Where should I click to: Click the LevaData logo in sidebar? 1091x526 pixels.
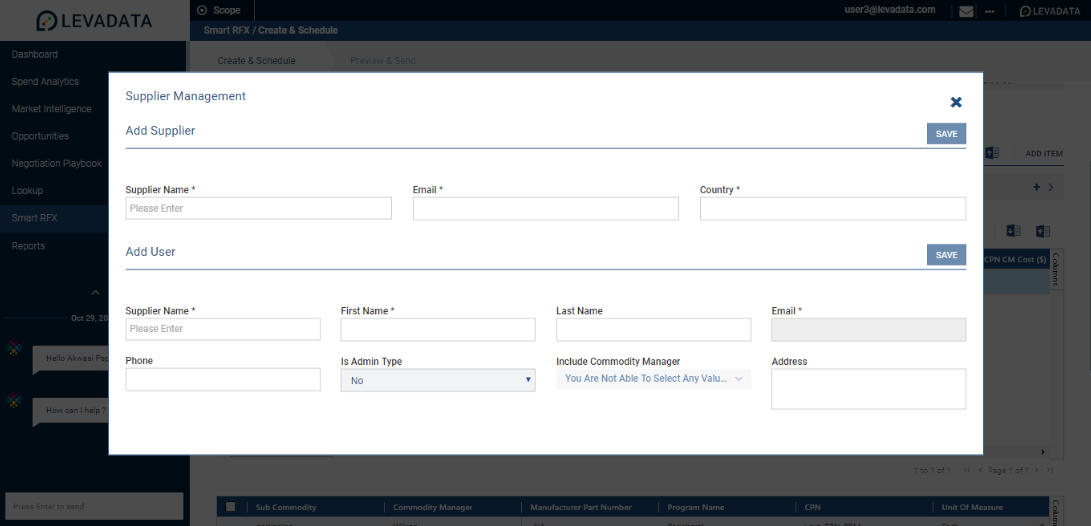point(94,21)
